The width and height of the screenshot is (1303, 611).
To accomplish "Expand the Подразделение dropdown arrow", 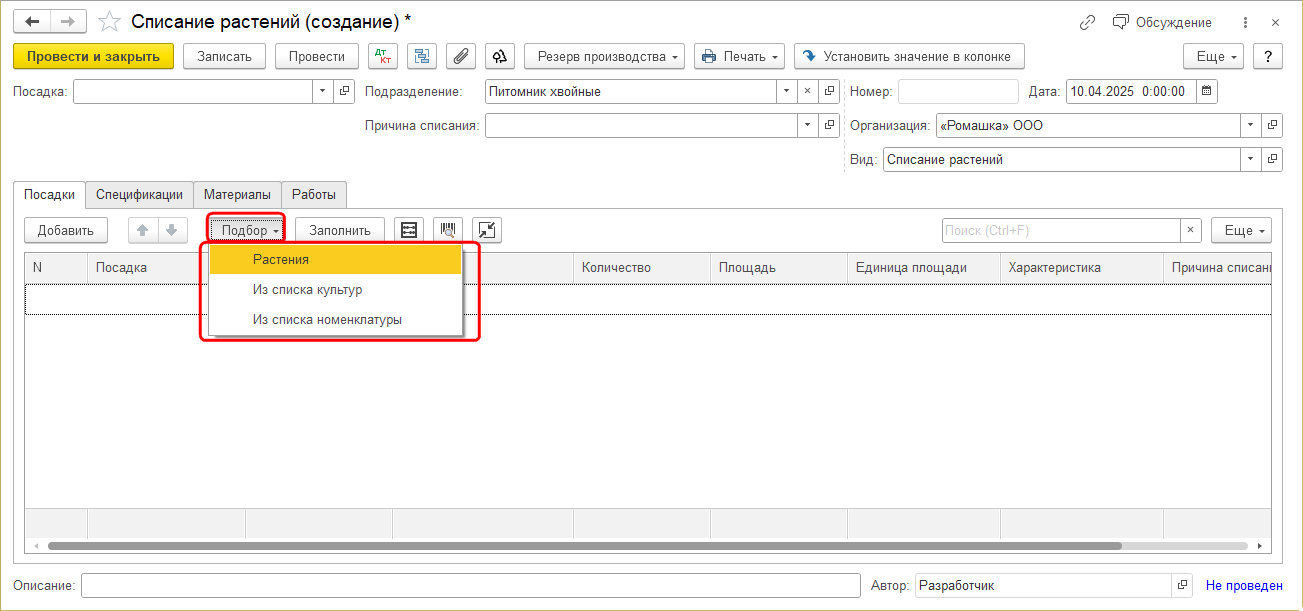I will [787, 91].
